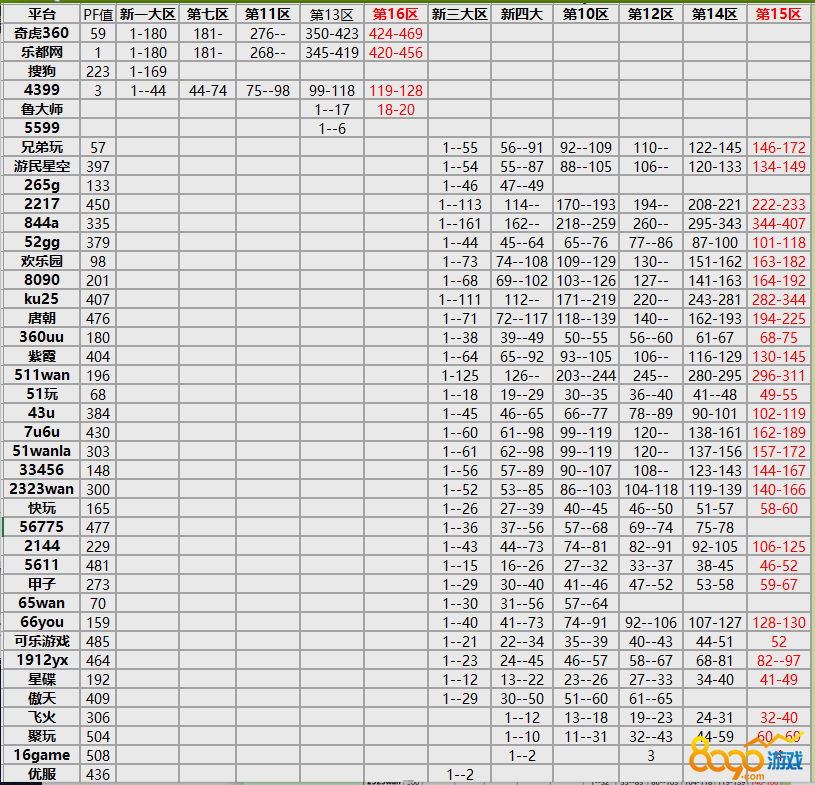
Task: Select the 奇虎360 platform cell
Action: [x=42, y=33]
